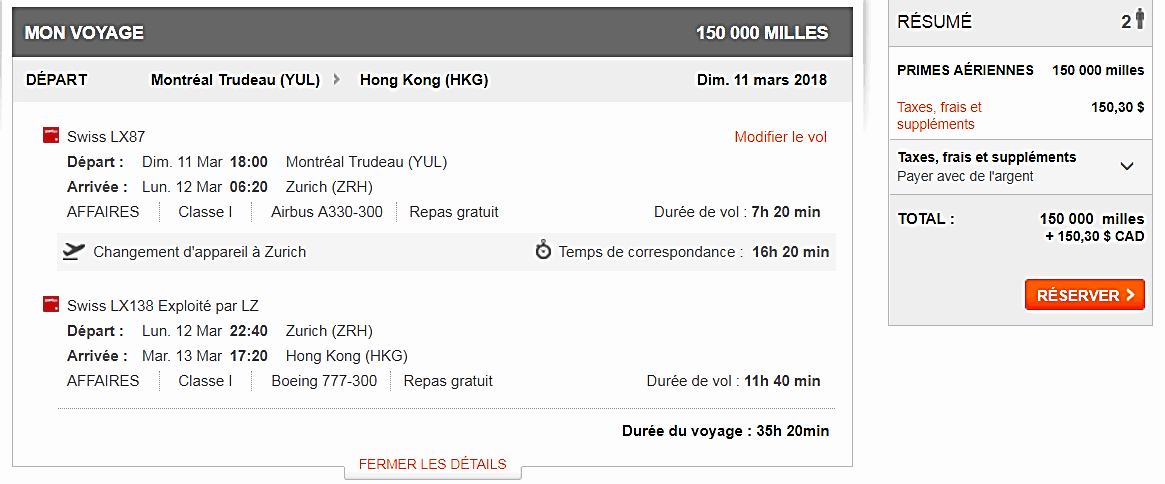The width and height of the screenshot is (1165, 484).
Task: Click the Dim. 11 mars 2018 departure date
Action: 761,80
